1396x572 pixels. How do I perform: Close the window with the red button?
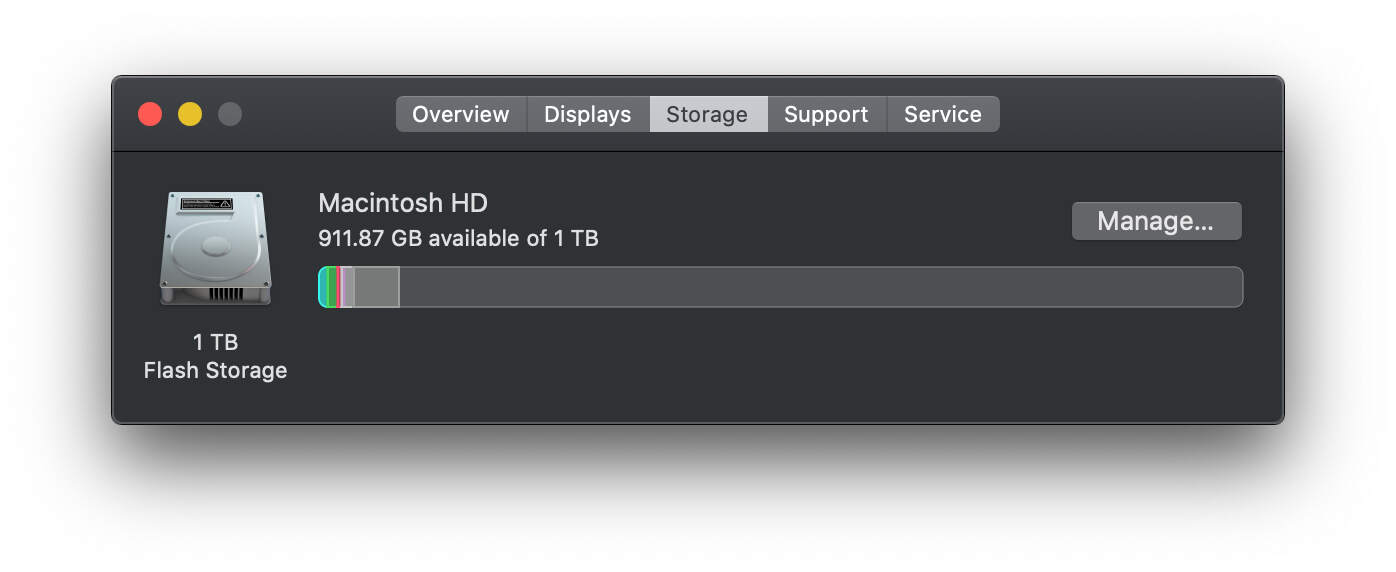150,114
